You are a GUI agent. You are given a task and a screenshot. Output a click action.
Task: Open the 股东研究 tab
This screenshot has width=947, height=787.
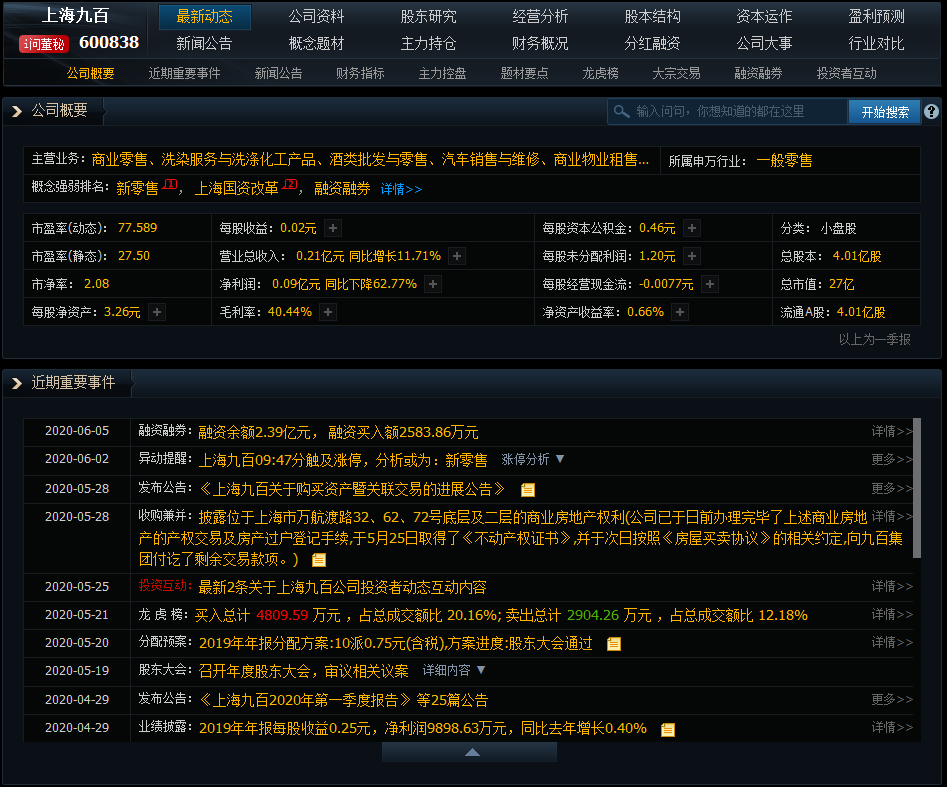[x=428, y=16]
